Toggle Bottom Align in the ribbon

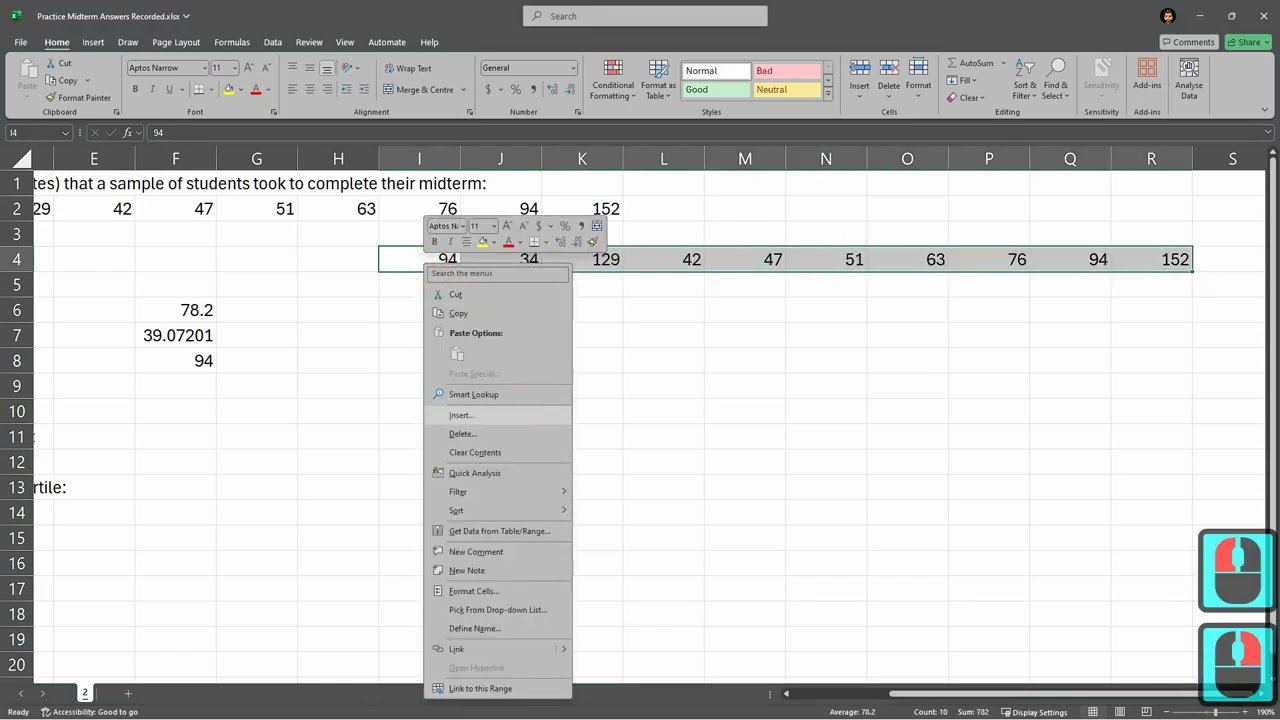tap(327, 68)
